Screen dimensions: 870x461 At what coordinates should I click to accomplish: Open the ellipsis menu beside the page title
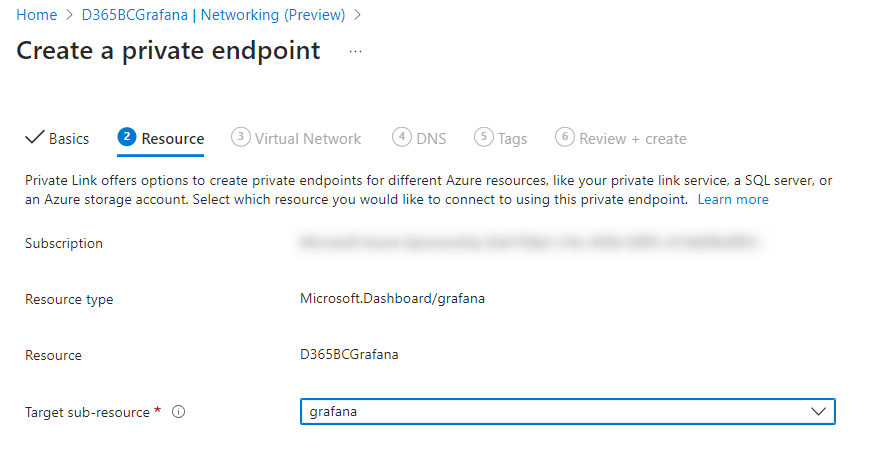(x=356, y=51)
